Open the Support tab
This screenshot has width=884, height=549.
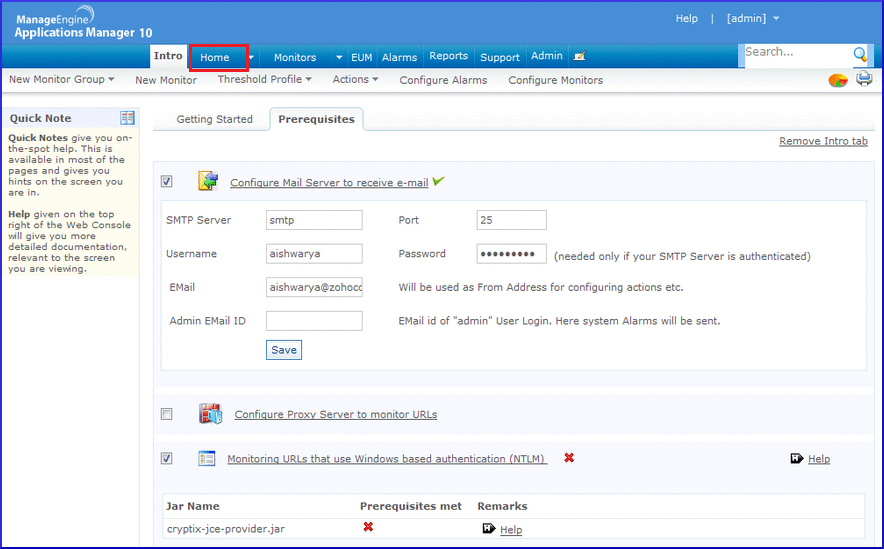[x=500, y=57]
